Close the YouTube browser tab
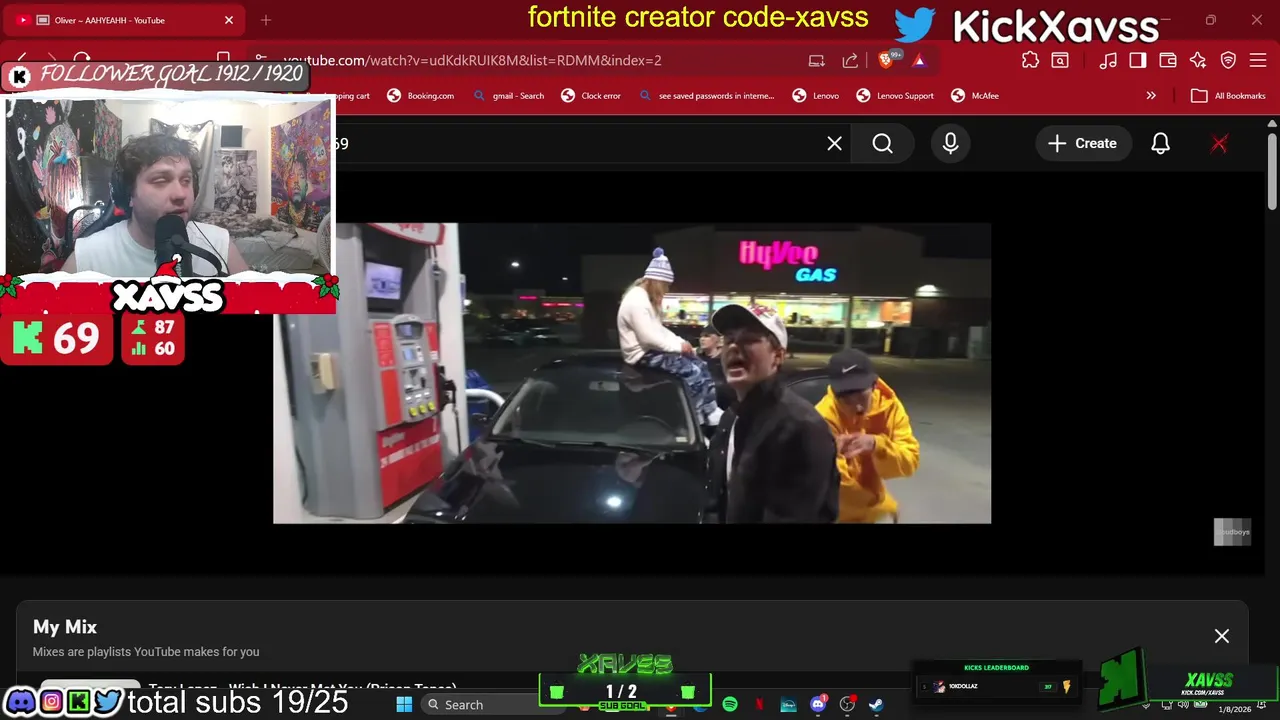 (229, 20)
